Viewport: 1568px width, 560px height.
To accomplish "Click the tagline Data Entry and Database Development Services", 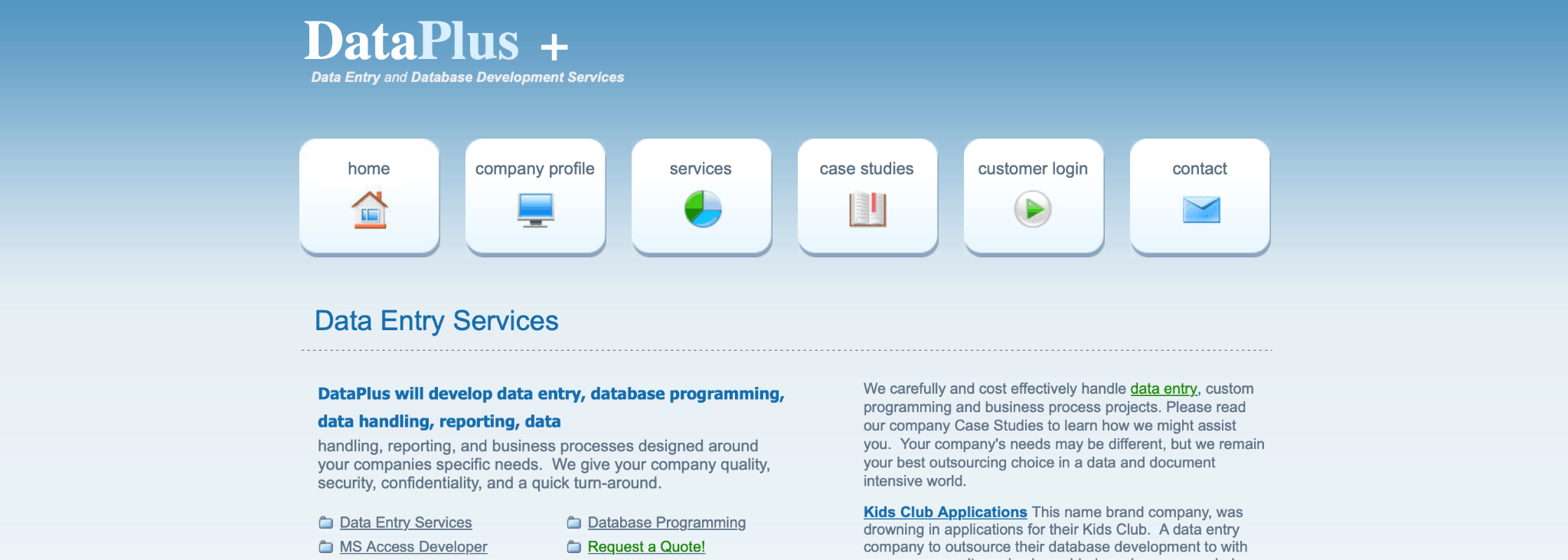I will pos(468,77).
